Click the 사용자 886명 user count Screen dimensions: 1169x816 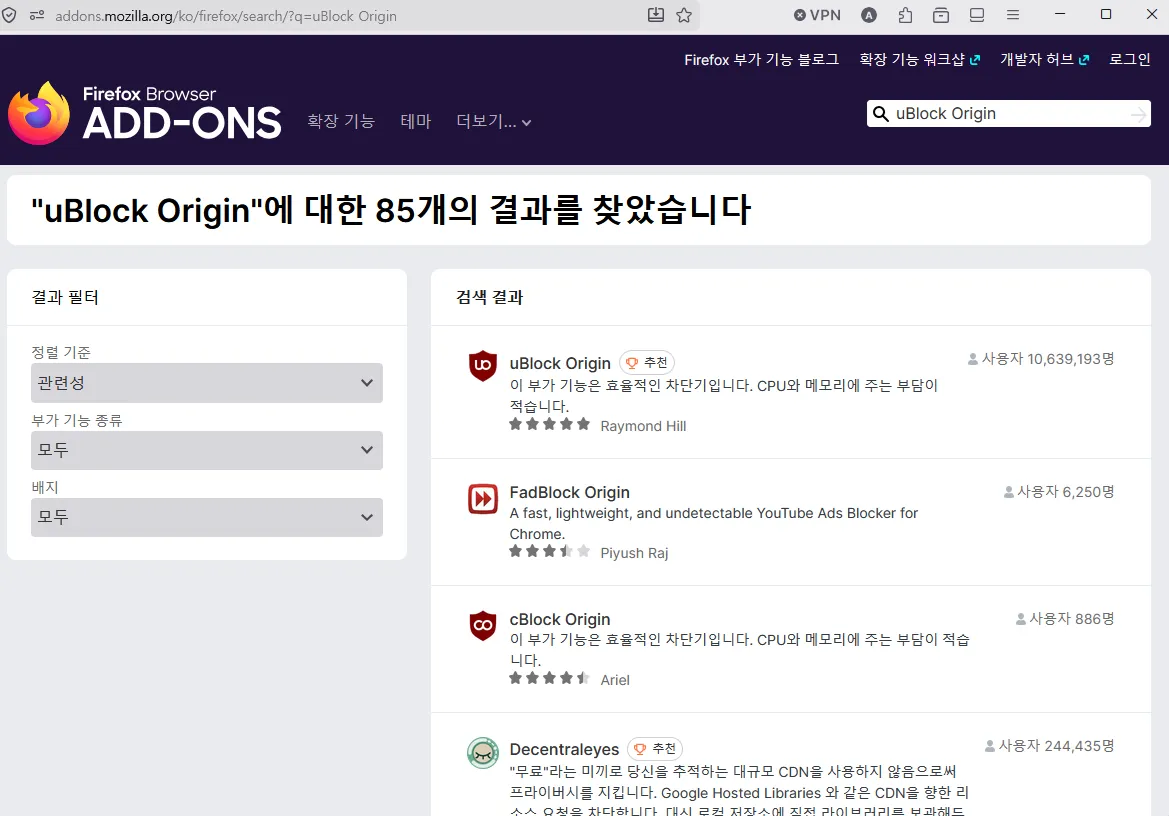[x=1065, y=619]
